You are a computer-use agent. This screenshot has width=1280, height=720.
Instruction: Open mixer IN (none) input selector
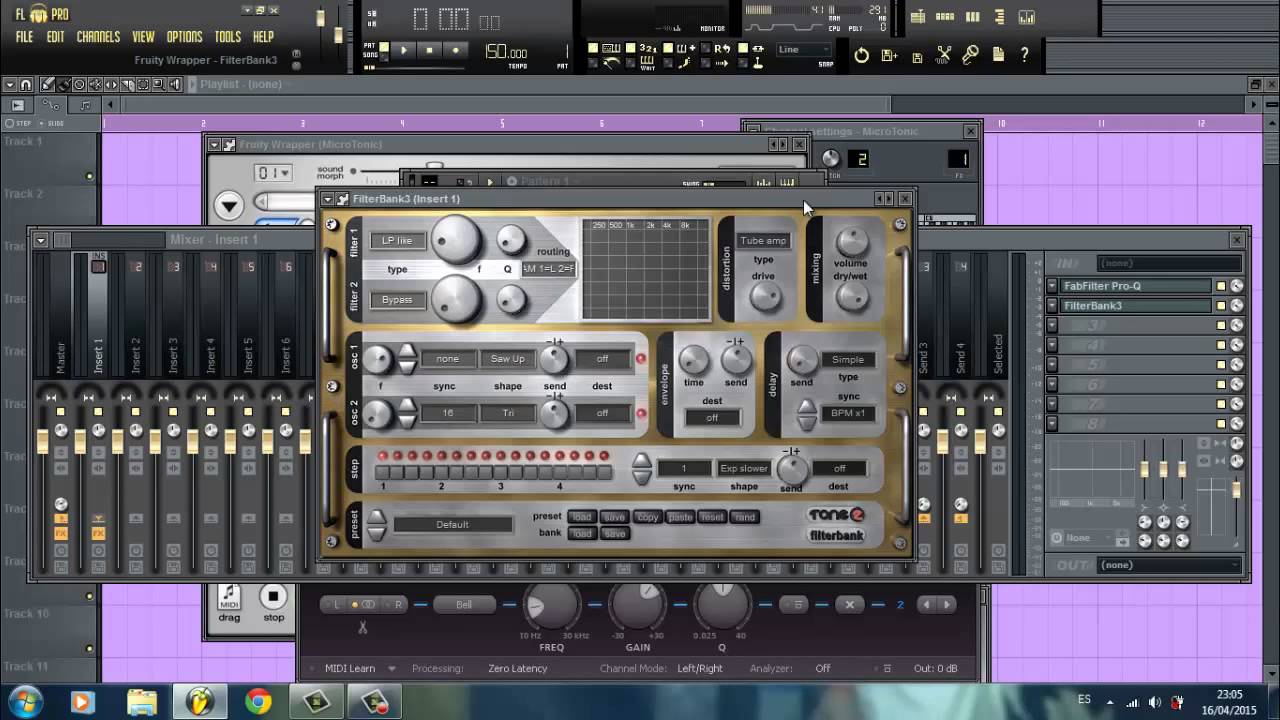click(x=1168, y=263)
